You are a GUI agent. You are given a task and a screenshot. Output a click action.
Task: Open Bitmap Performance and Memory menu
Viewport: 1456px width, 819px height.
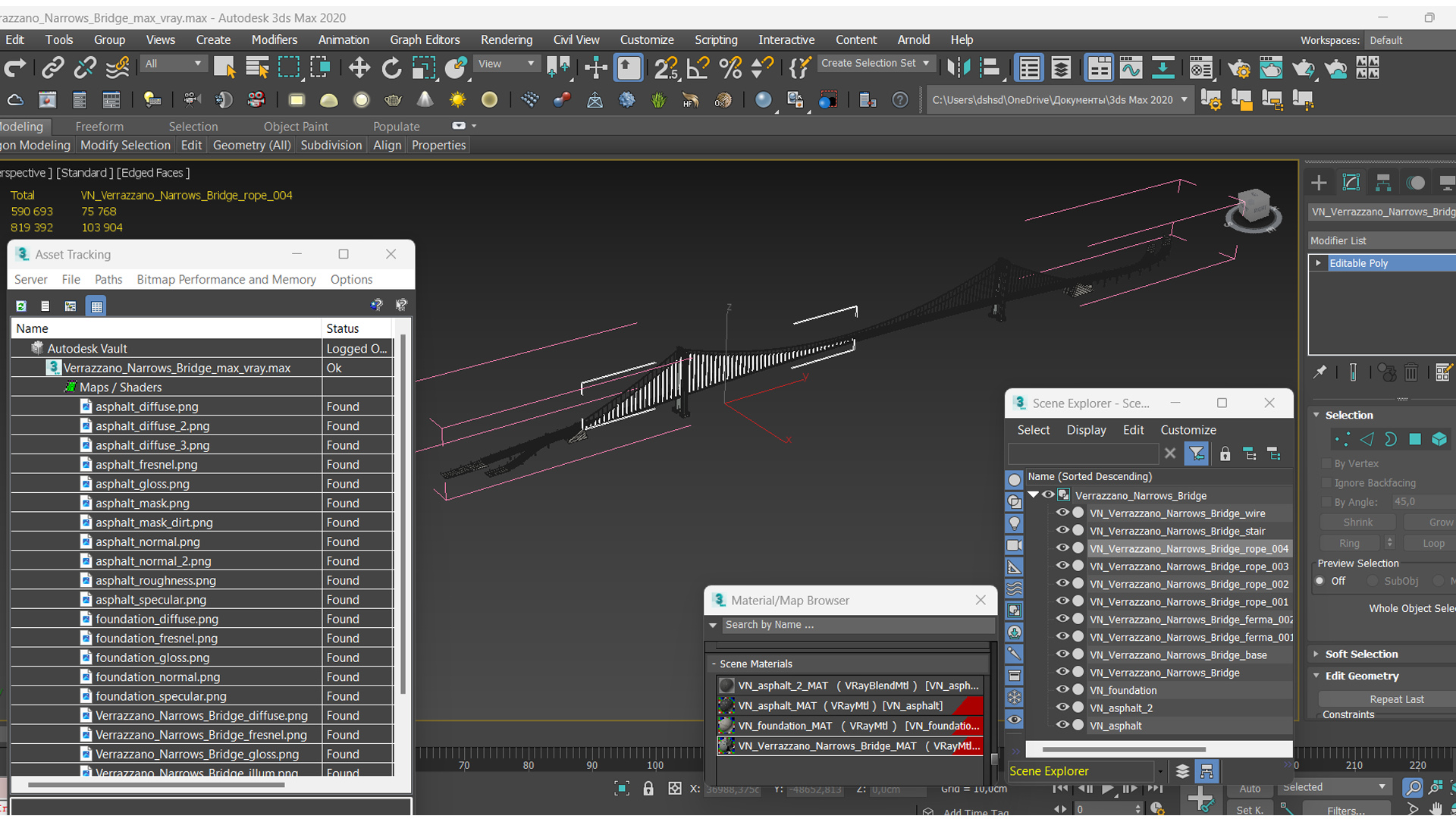click(x=226, y=279)
